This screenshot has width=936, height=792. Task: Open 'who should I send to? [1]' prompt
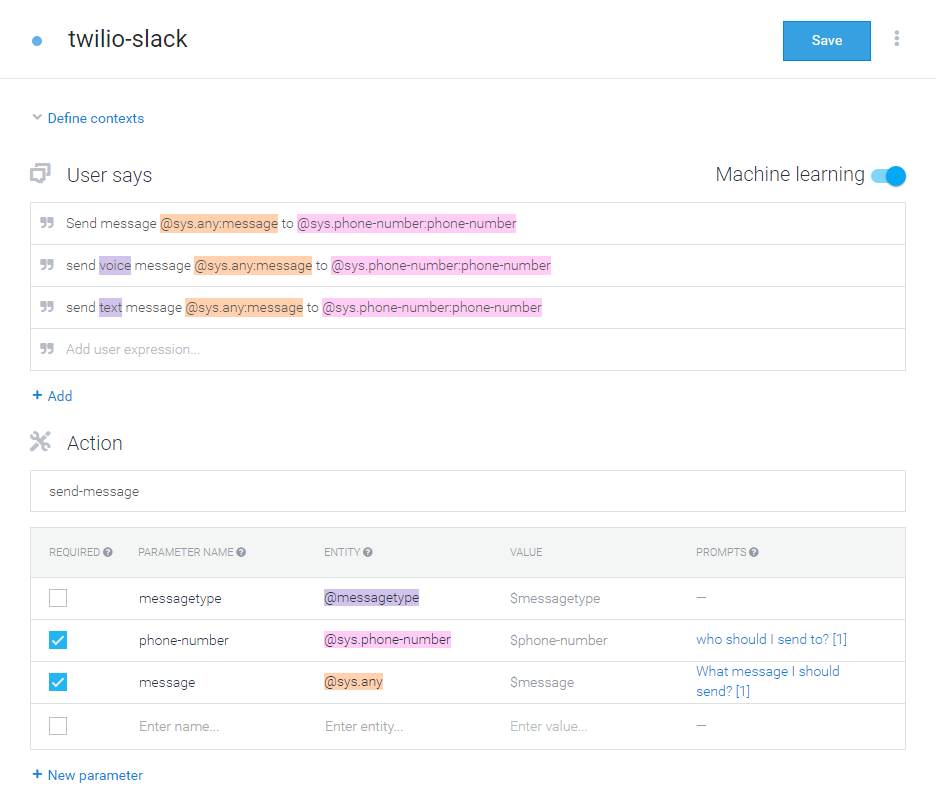click(771, 639)
